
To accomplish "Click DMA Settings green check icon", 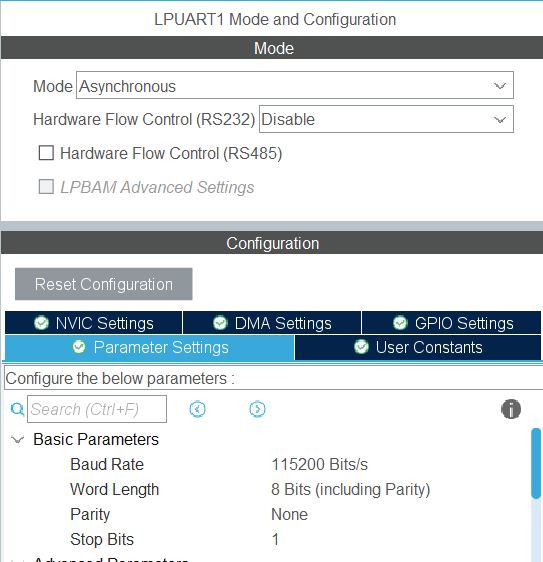I will tap(220, 323).
